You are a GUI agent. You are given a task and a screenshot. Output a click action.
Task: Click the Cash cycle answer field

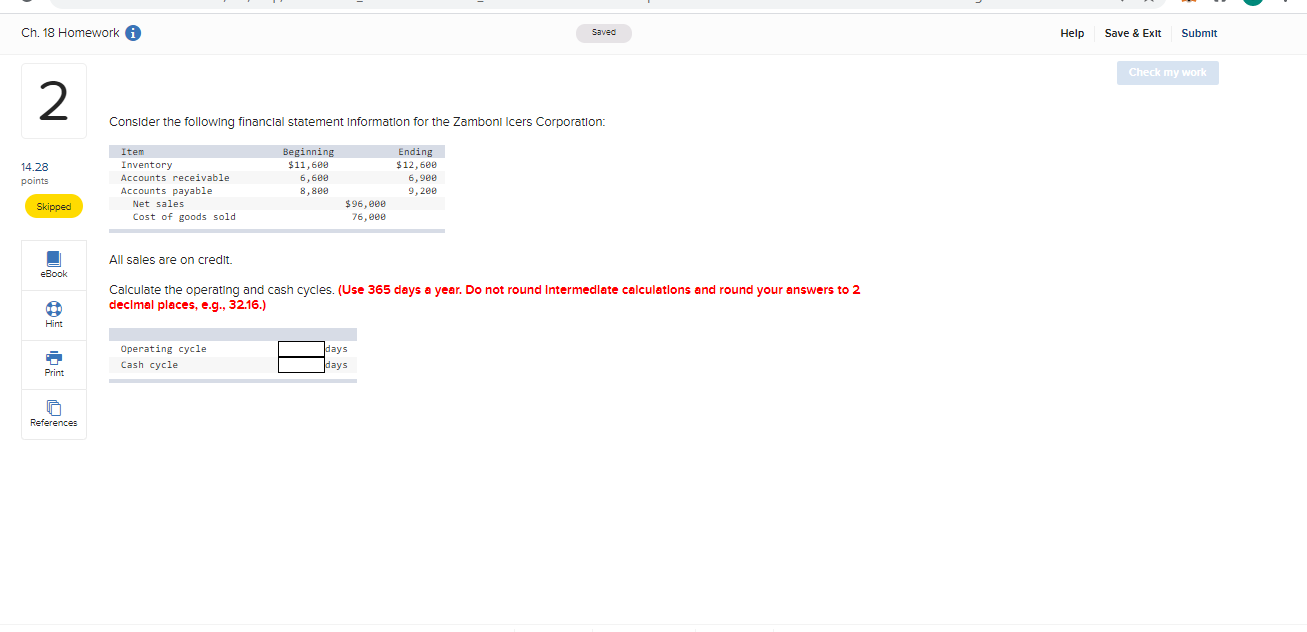click(x=300, y=365)
